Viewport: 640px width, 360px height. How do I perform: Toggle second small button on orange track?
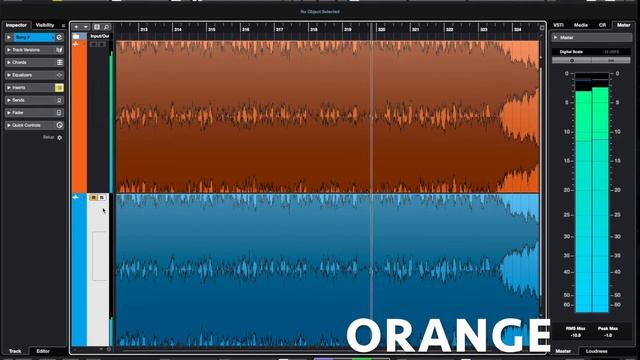click(x=102, y=44)
